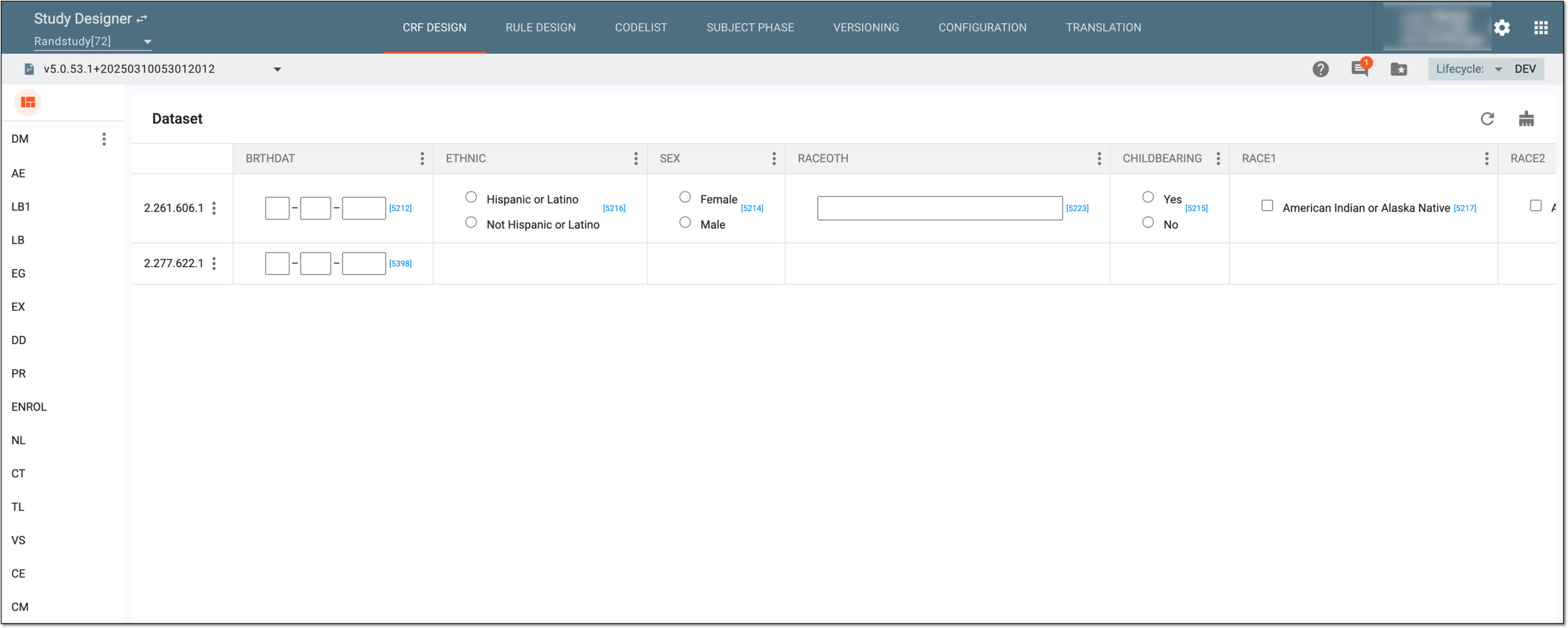The width and height of the screenshot is (1568, 628).
Task: Open row 2.277.622.1 options menu
Action: pos(214,263)
